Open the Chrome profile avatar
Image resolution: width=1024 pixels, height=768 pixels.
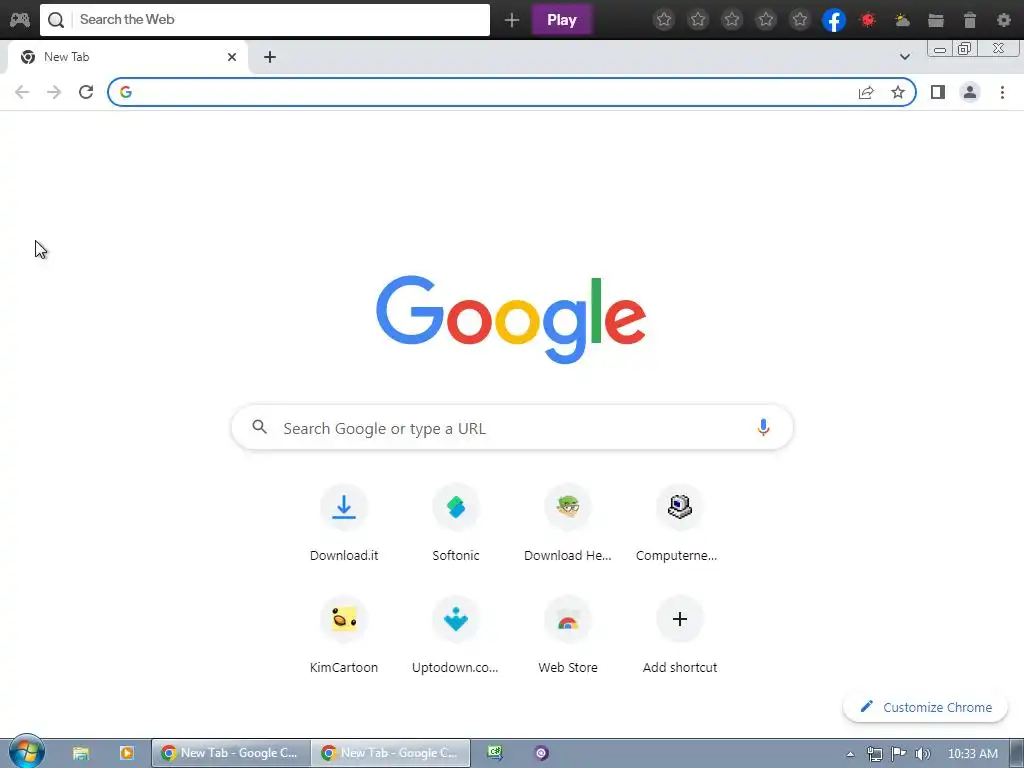point(970,92)
